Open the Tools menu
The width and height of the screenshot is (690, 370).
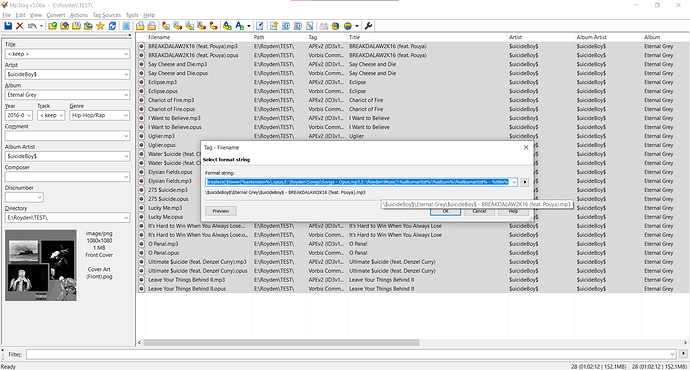click(x=132, y=15)
